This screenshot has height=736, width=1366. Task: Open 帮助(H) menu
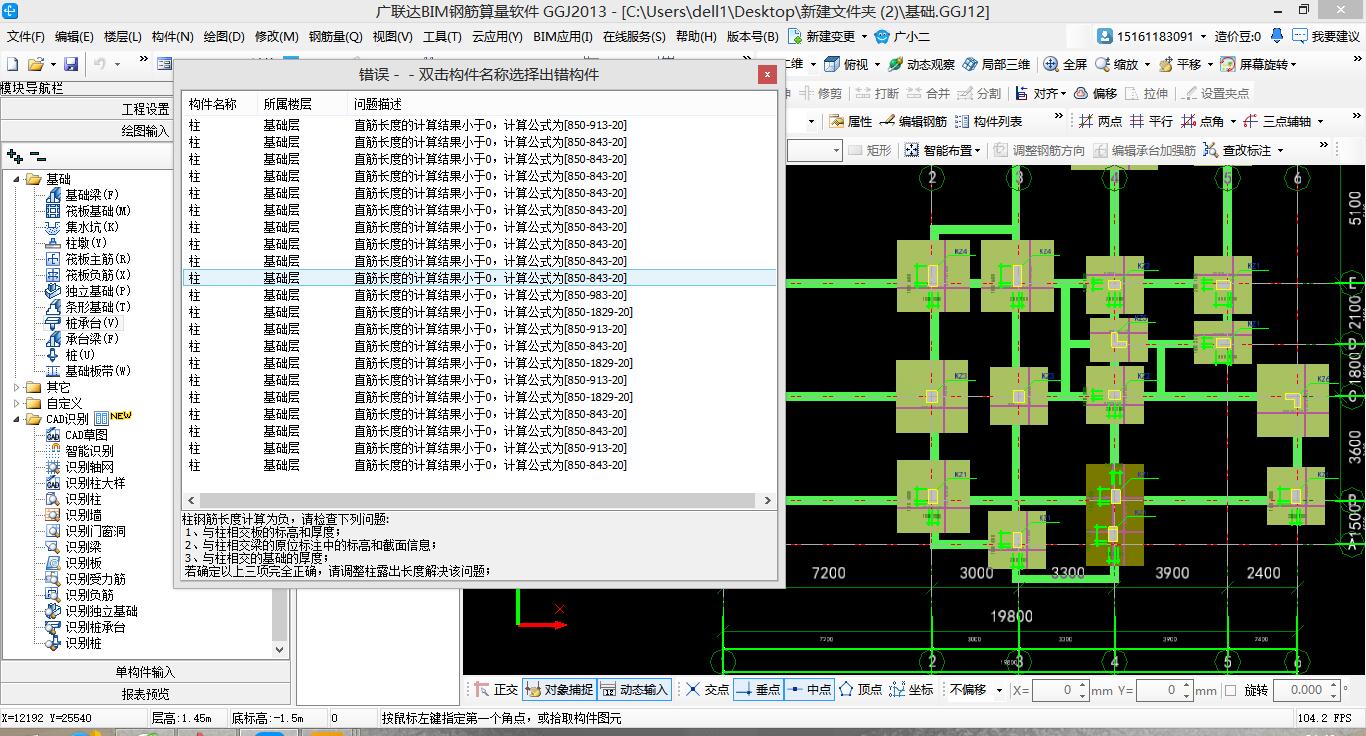(696, 36)
